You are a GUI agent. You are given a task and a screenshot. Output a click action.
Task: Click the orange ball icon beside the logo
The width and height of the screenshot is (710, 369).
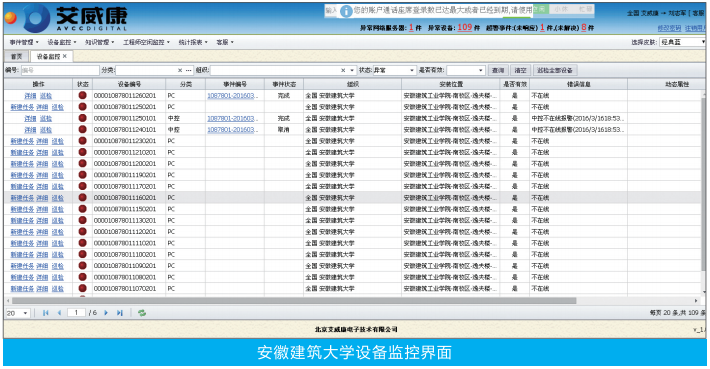click(x=10, y=18)
